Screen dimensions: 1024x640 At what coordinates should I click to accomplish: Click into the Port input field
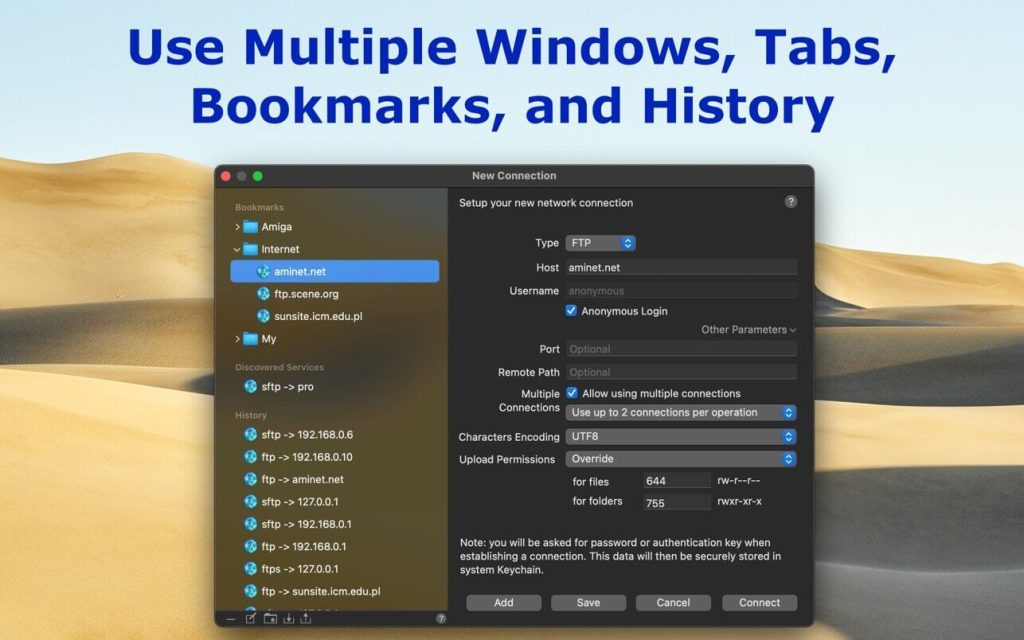681,349
